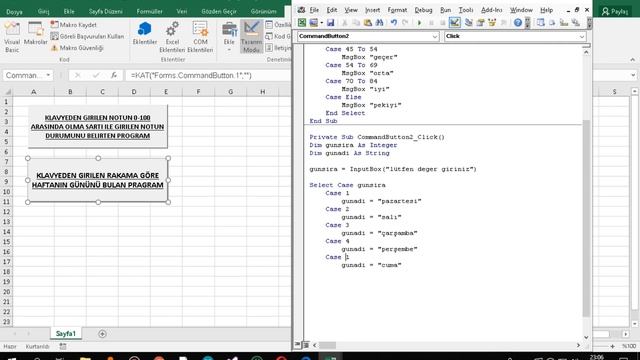
Task: Click the VBA code window vertical scrollbar thumb
Action: [586, 218]
